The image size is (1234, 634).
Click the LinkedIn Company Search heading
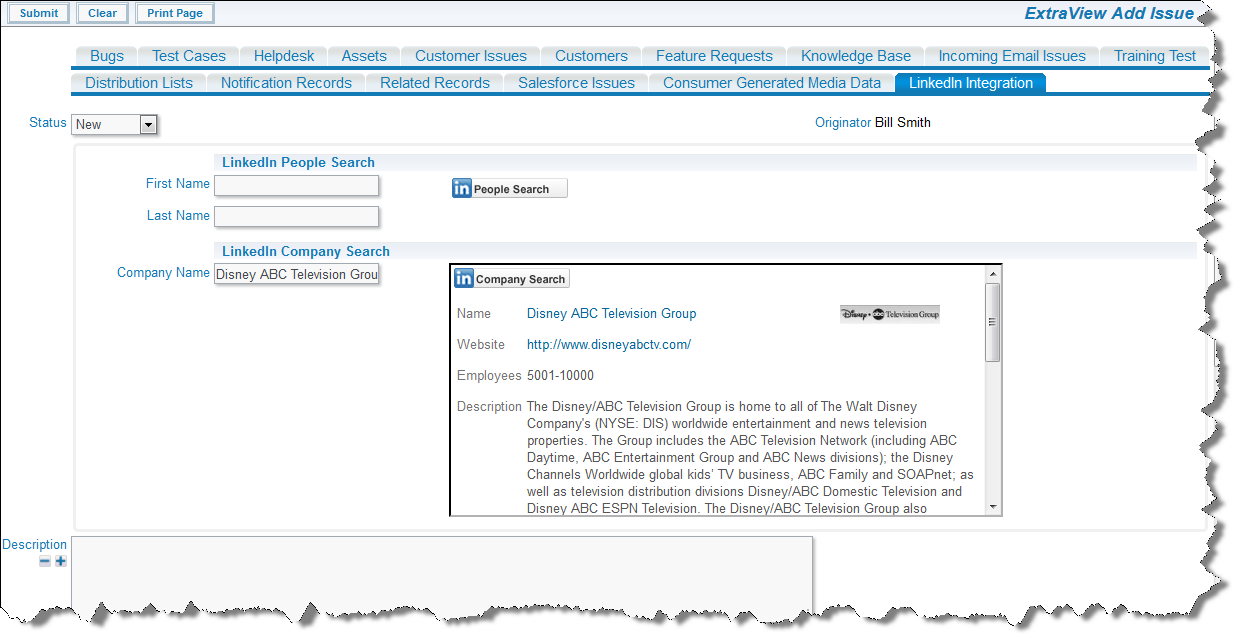[x=306, y=251]
